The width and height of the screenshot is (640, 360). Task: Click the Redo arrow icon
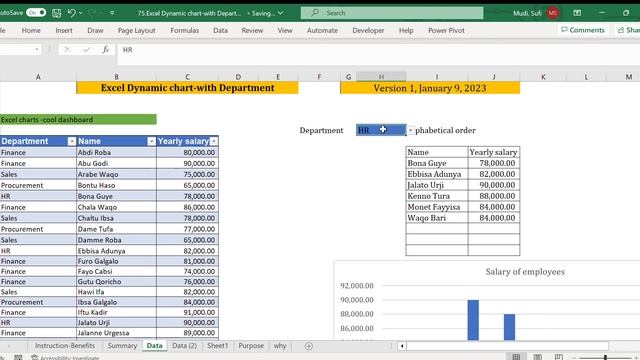pos(92,13)
